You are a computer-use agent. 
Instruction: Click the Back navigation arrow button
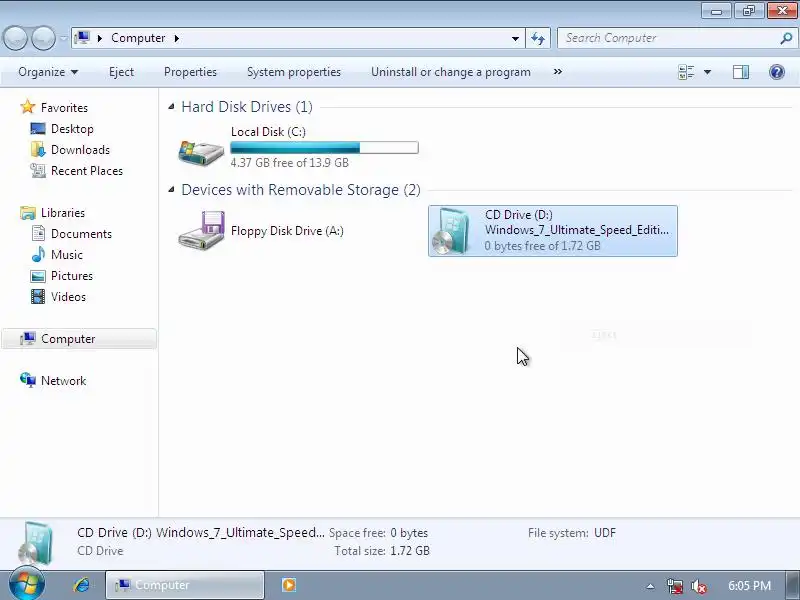[15, 38]
